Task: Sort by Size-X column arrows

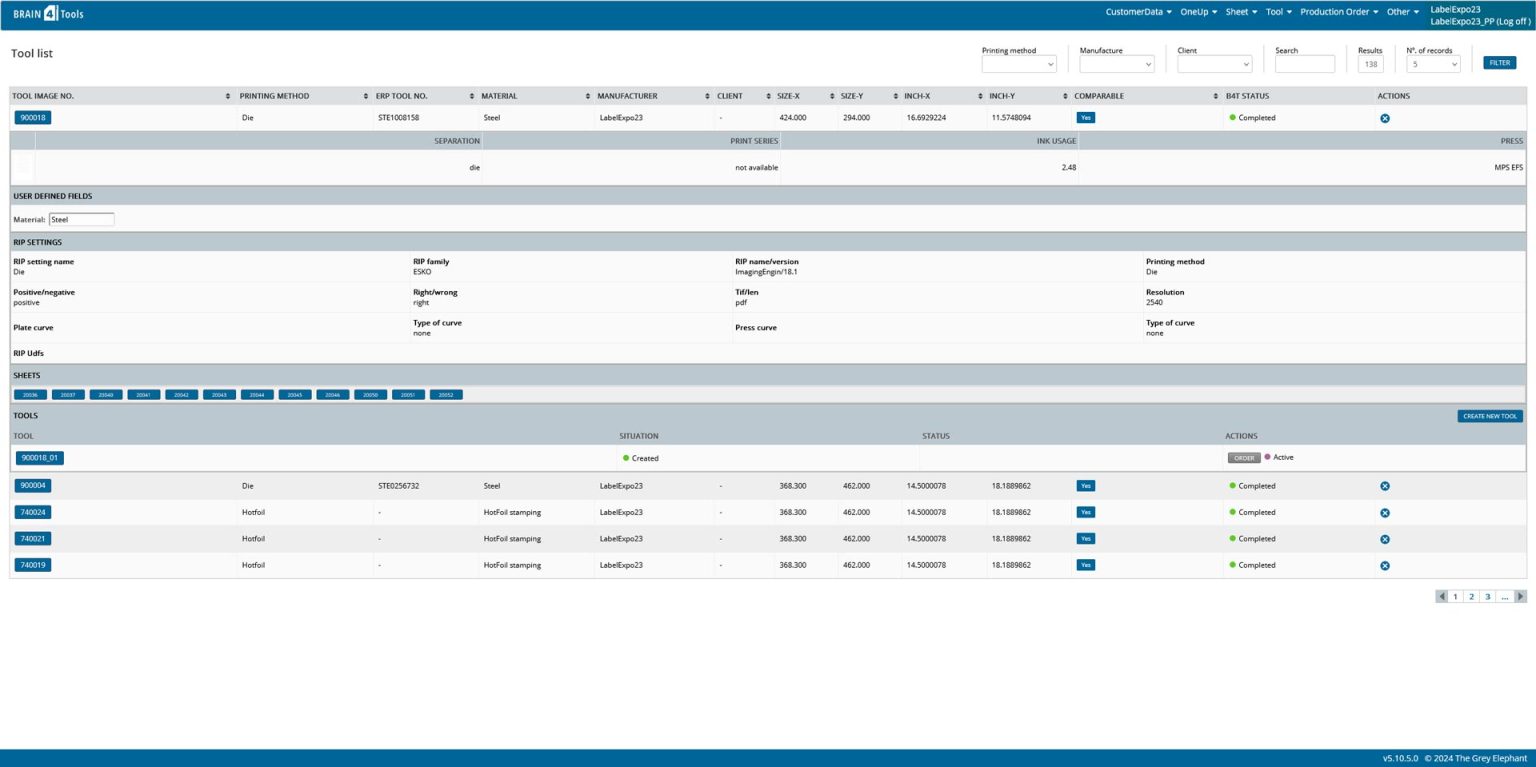Action: (x=831, y=96)
